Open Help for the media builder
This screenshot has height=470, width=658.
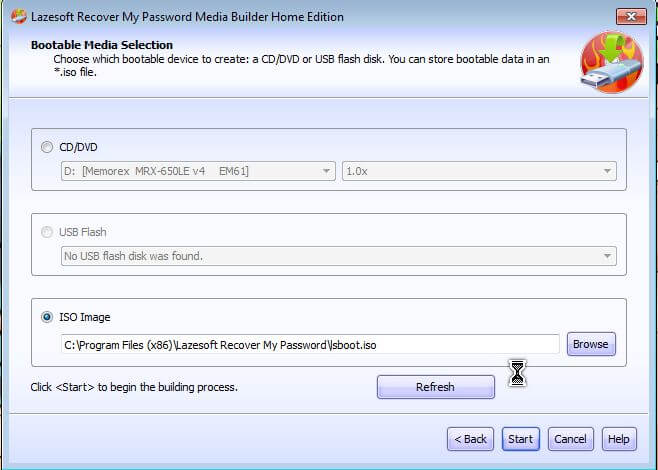[619, 439]
